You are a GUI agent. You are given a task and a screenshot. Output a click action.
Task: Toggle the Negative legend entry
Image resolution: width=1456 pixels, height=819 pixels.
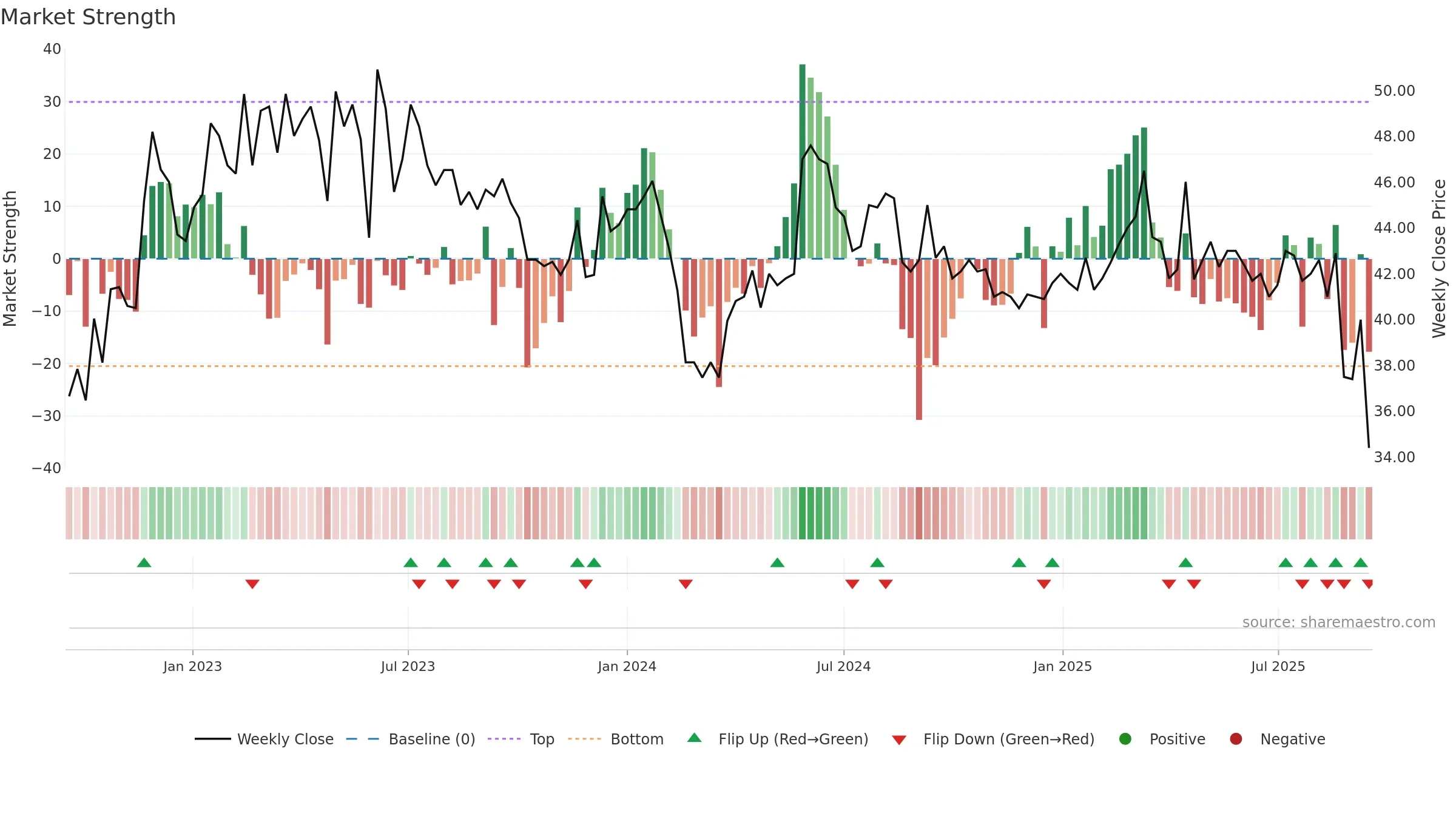click(x=1277, y=739)
